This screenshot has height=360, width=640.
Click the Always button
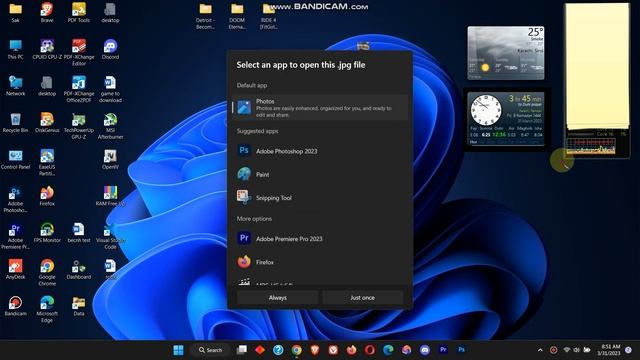(x=278, y=298)
